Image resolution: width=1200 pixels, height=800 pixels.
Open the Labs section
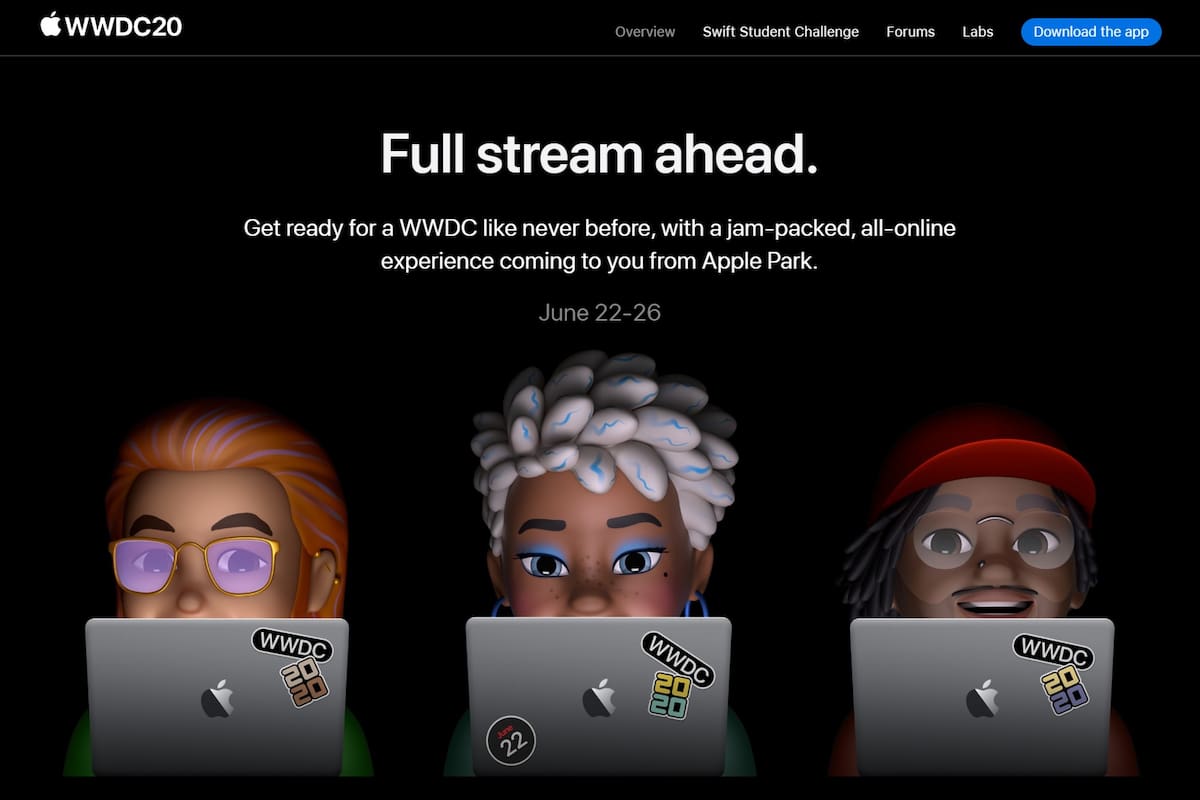tap(977, 32)
